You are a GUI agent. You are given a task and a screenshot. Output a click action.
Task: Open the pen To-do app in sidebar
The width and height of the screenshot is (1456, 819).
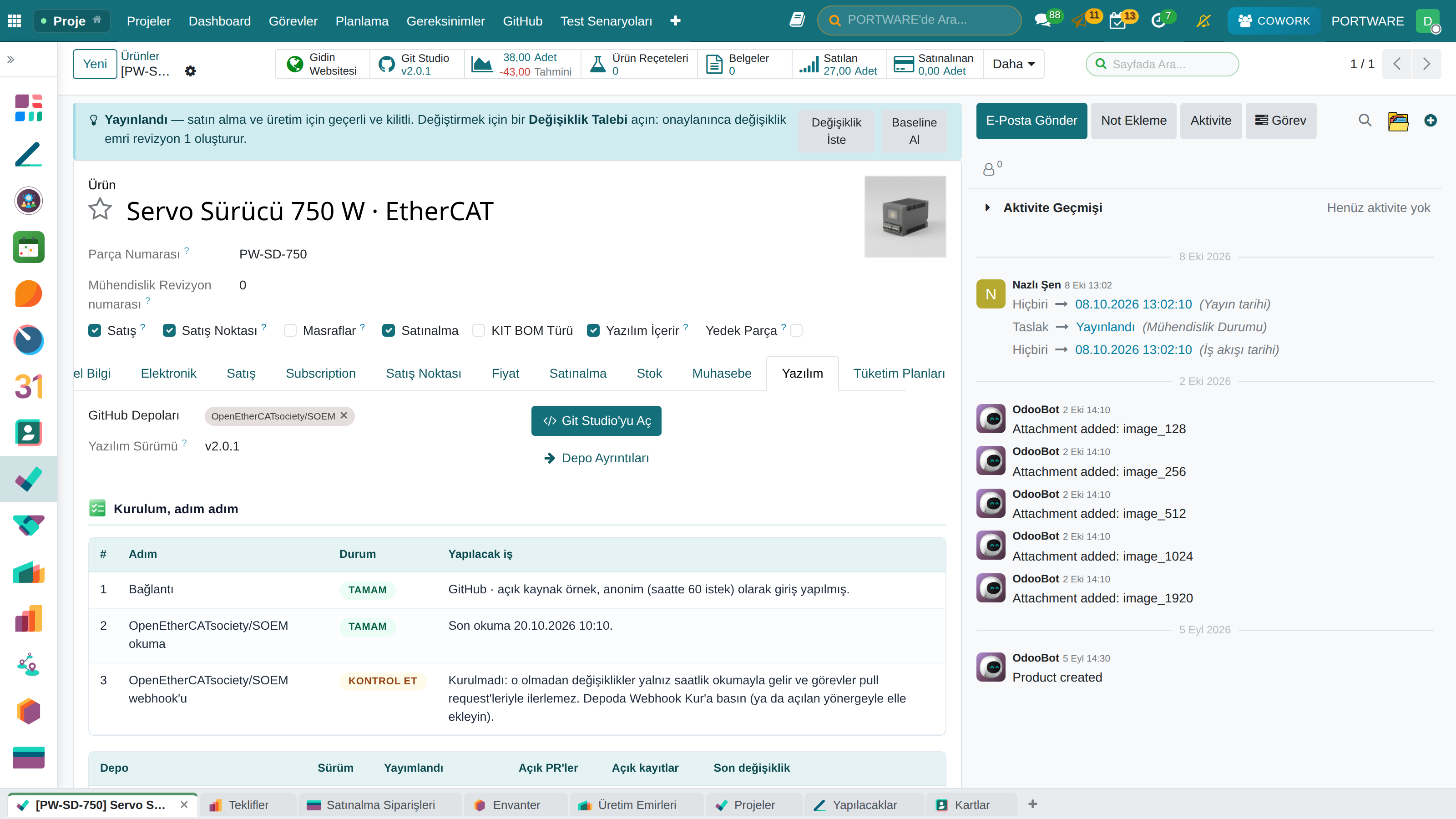[x=28, y=154]
